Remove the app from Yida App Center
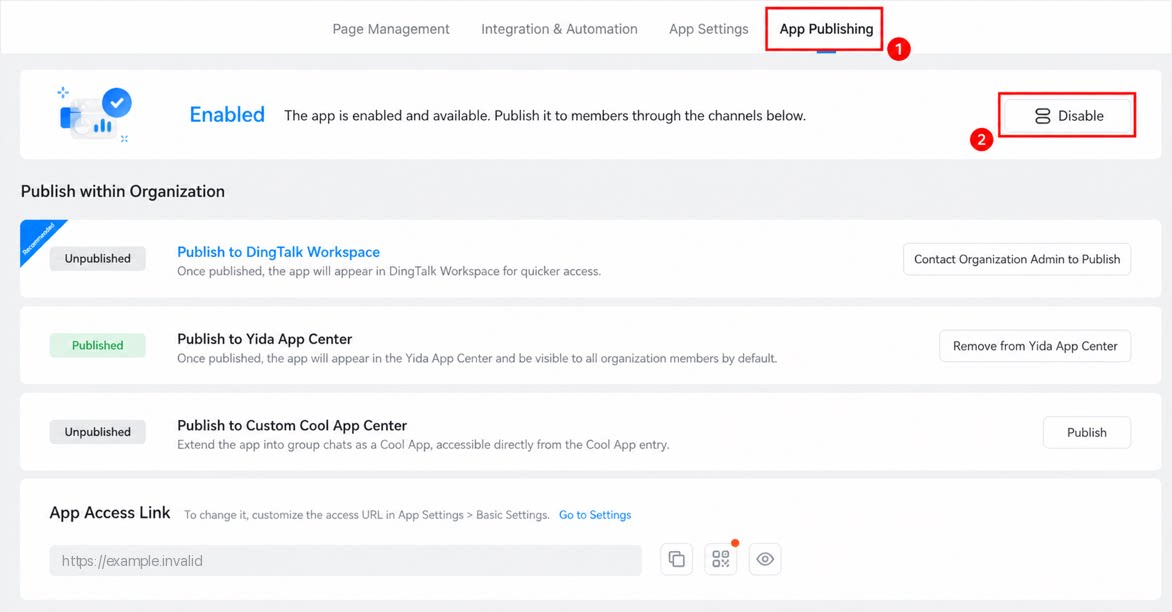 point(1034,346)
